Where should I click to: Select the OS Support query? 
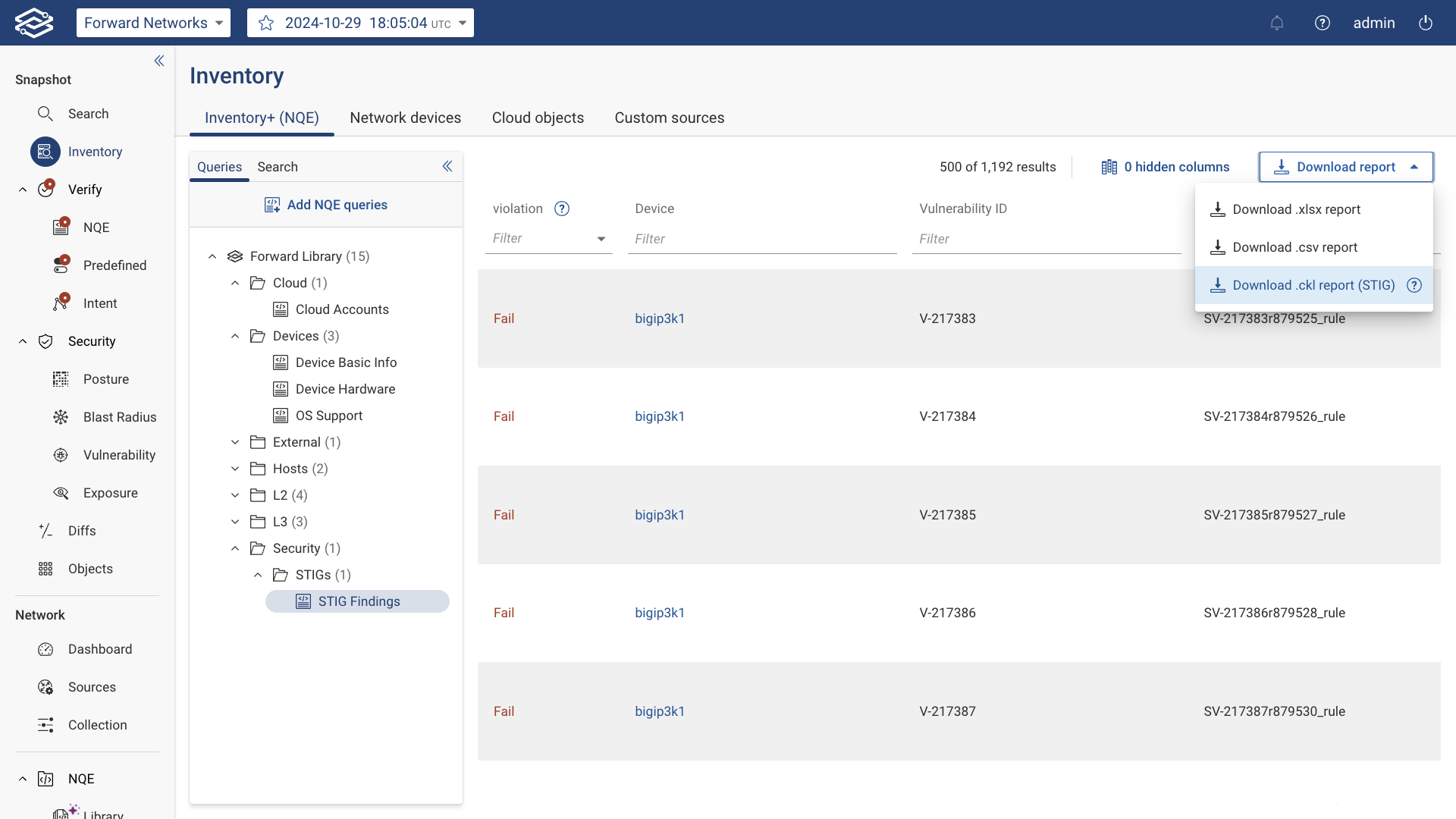(x=328, y=416)
